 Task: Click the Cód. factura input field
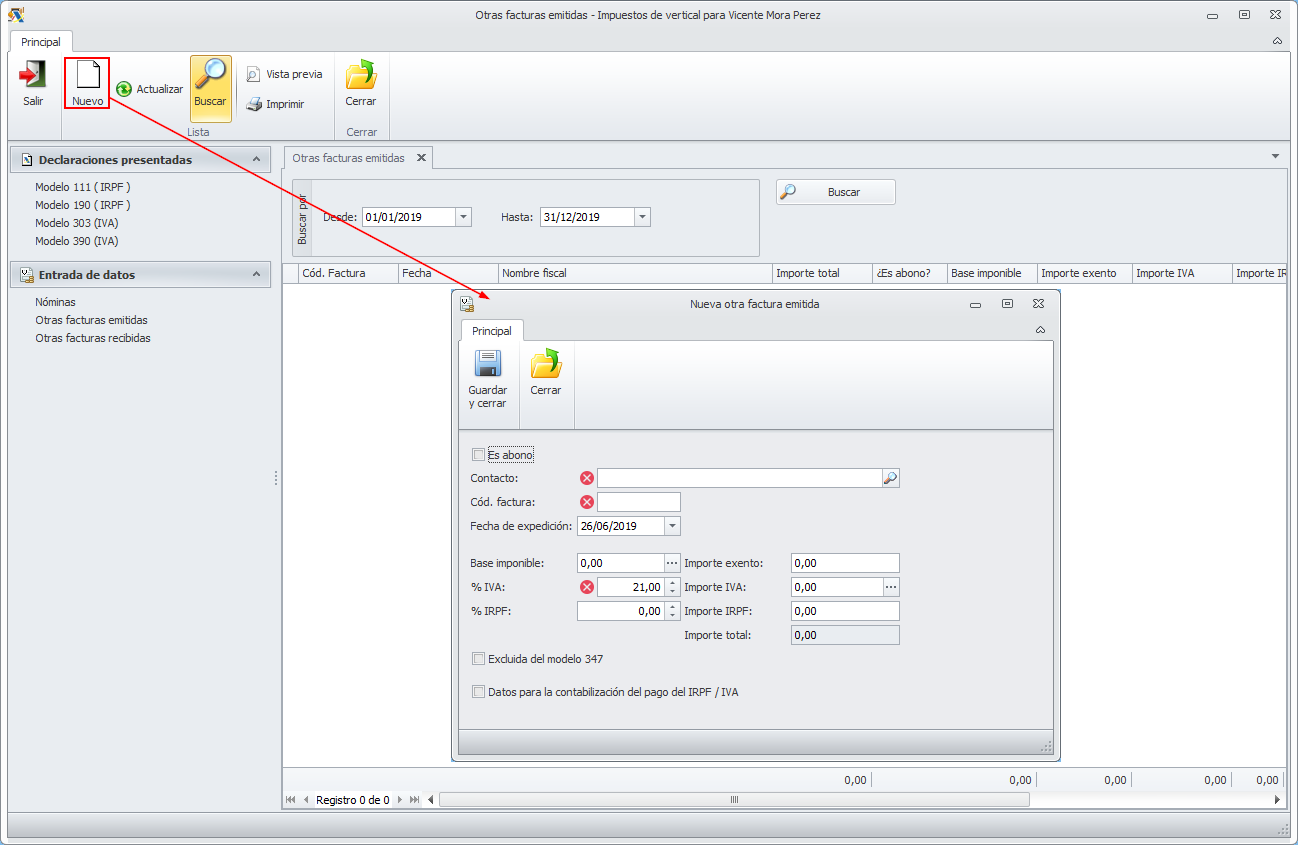click(639, 502)
